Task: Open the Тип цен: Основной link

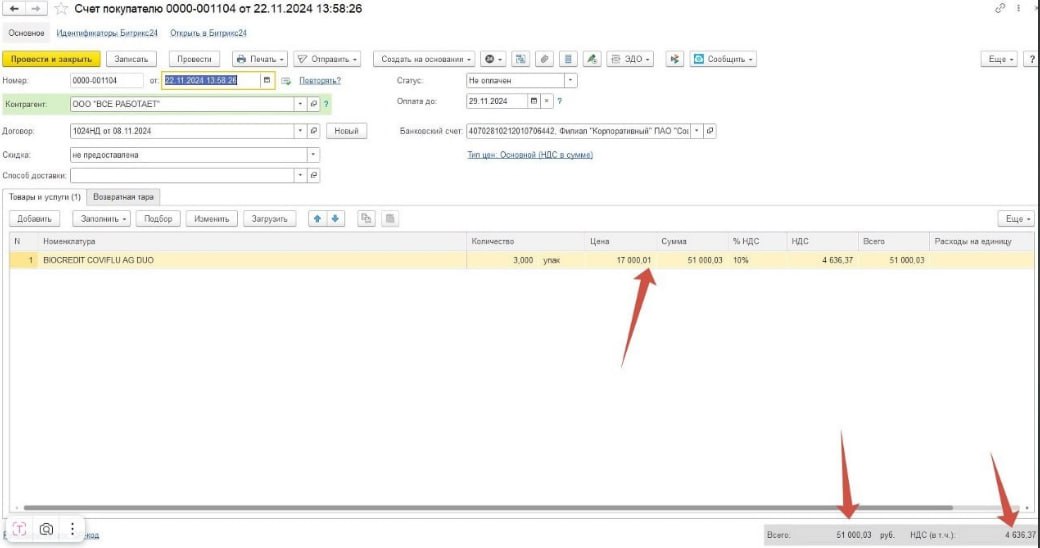Action: point(530,155)
